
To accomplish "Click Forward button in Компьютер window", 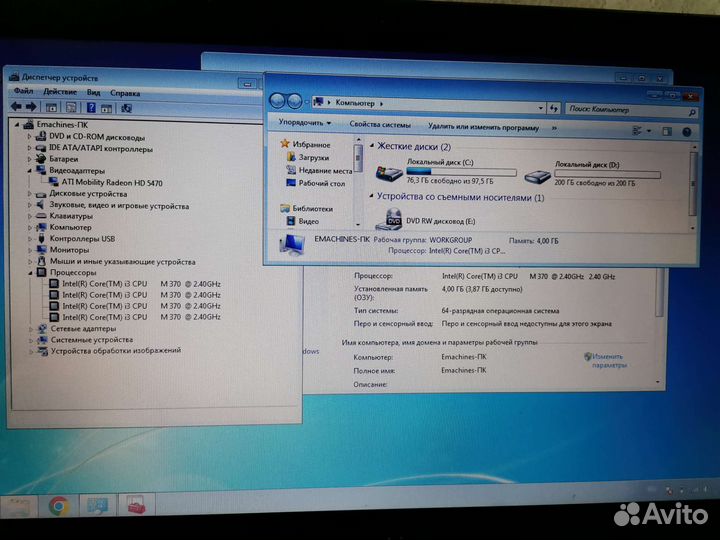I will (294, 101).
